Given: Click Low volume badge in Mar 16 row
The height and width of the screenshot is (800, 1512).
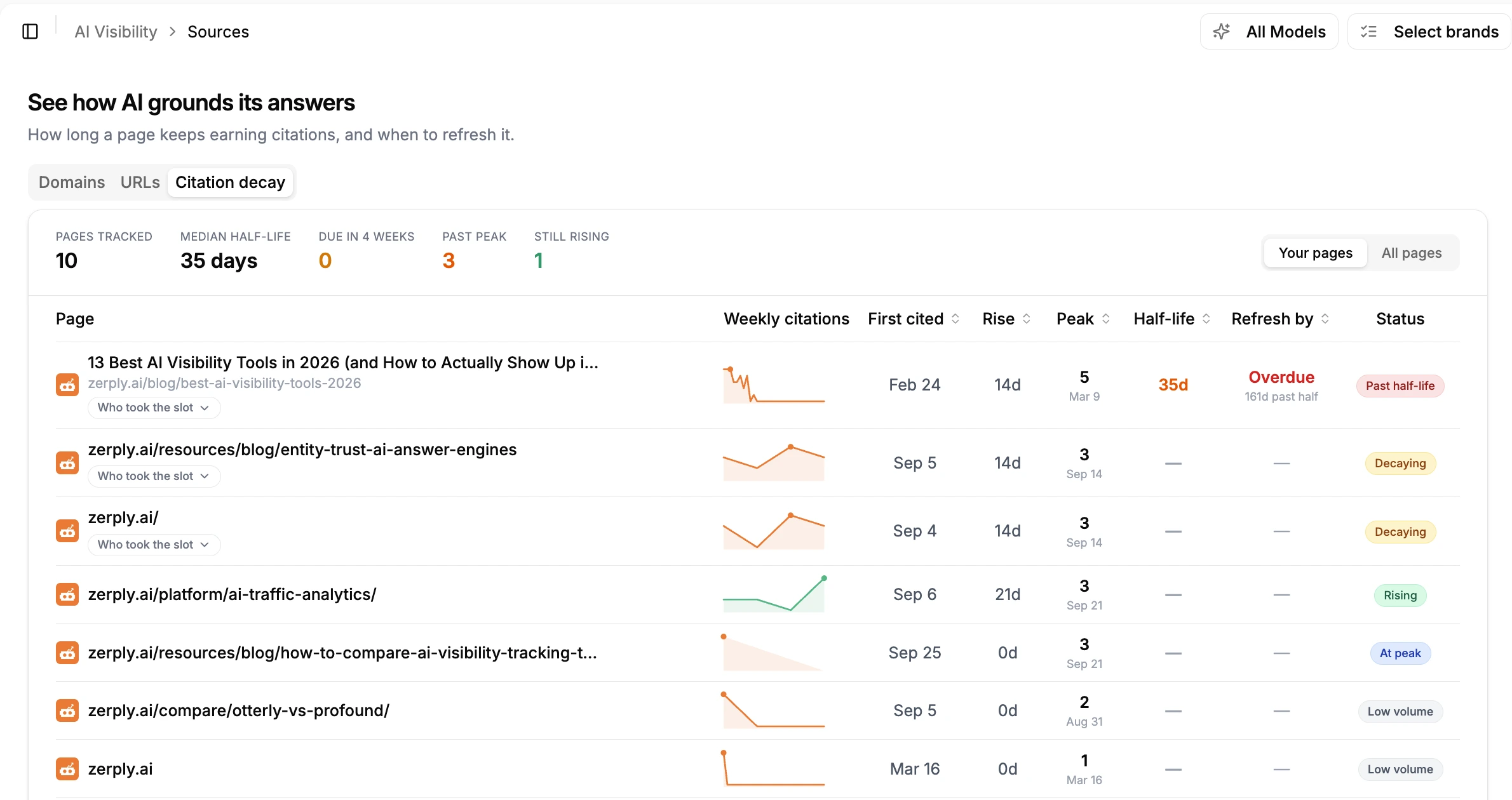Looking at the screenshot, I should (x=1400, y=770).
